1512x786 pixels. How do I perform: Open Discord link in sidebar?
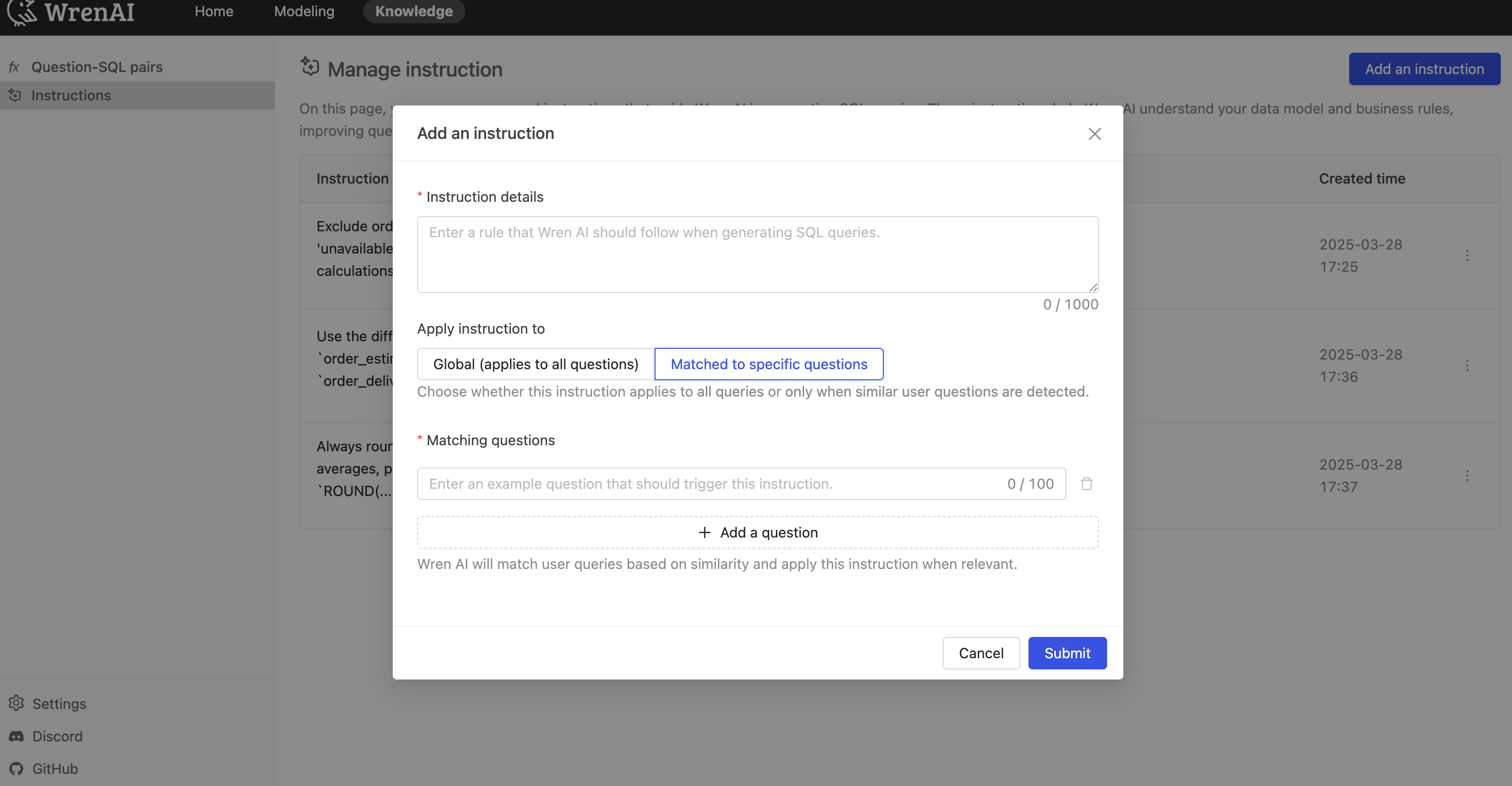(46, 736)
